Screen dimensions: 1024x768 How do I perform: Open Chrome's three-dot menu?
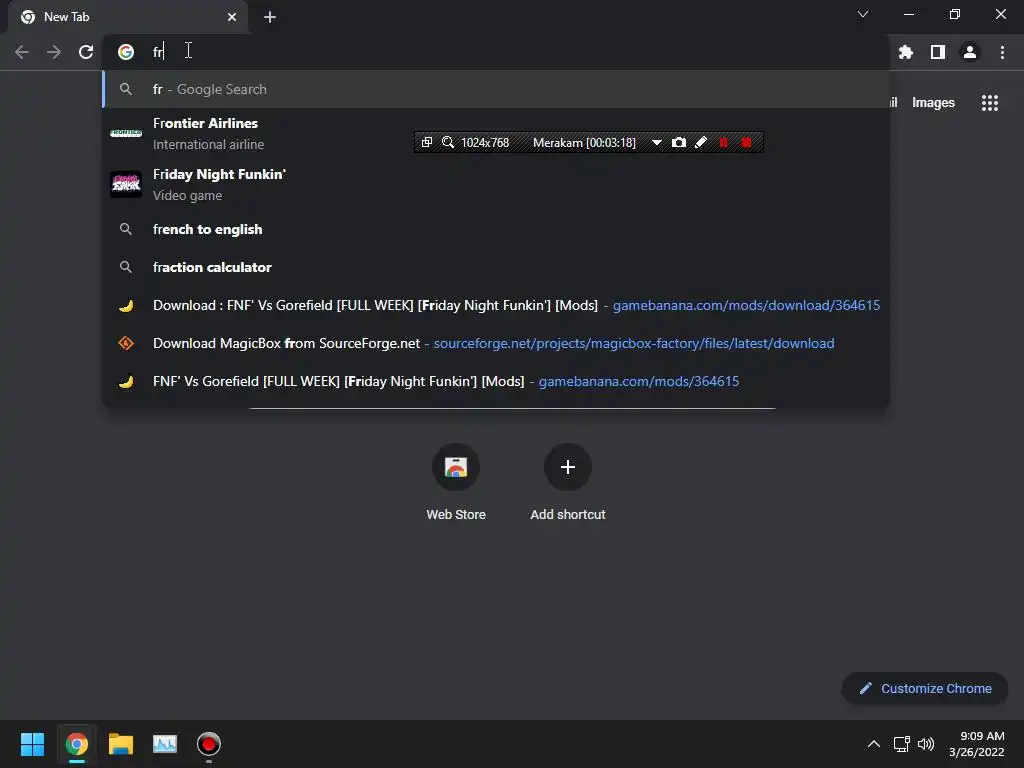[x=1002, y=52]
